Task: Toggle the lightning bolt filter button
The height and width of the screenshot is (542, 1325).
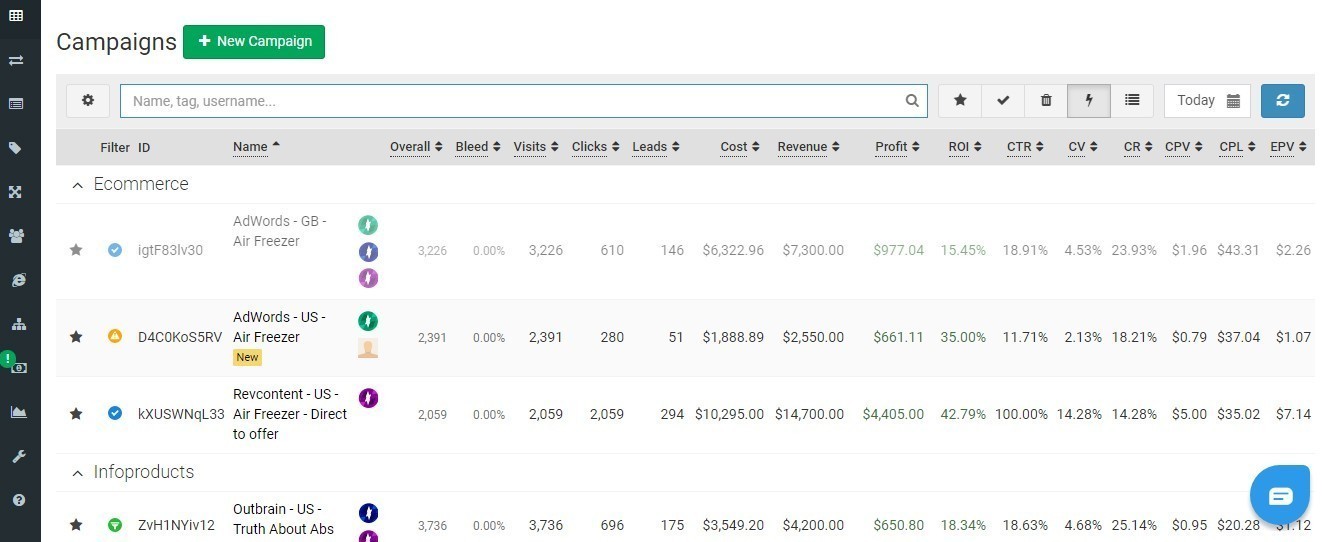Action: [x=1089, y=100]
